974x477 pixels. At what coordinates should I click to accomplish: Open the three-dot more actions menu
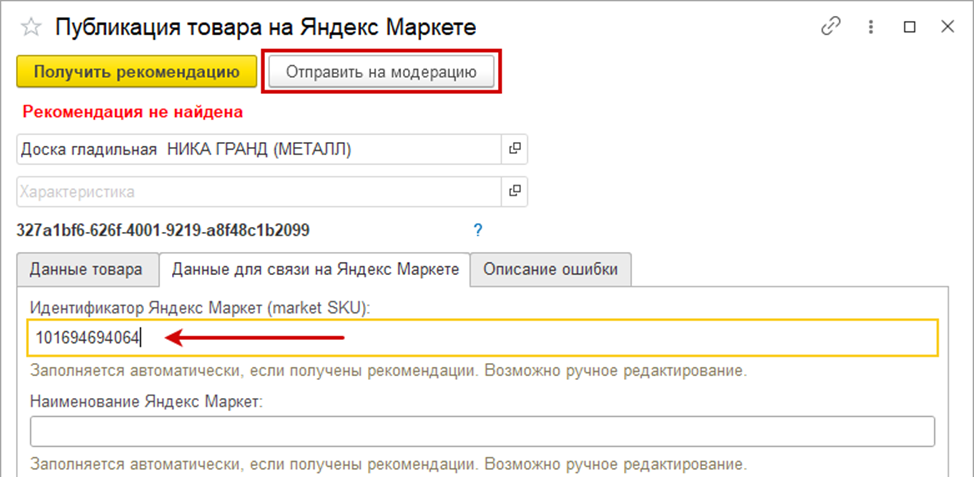tap(871, 27)
